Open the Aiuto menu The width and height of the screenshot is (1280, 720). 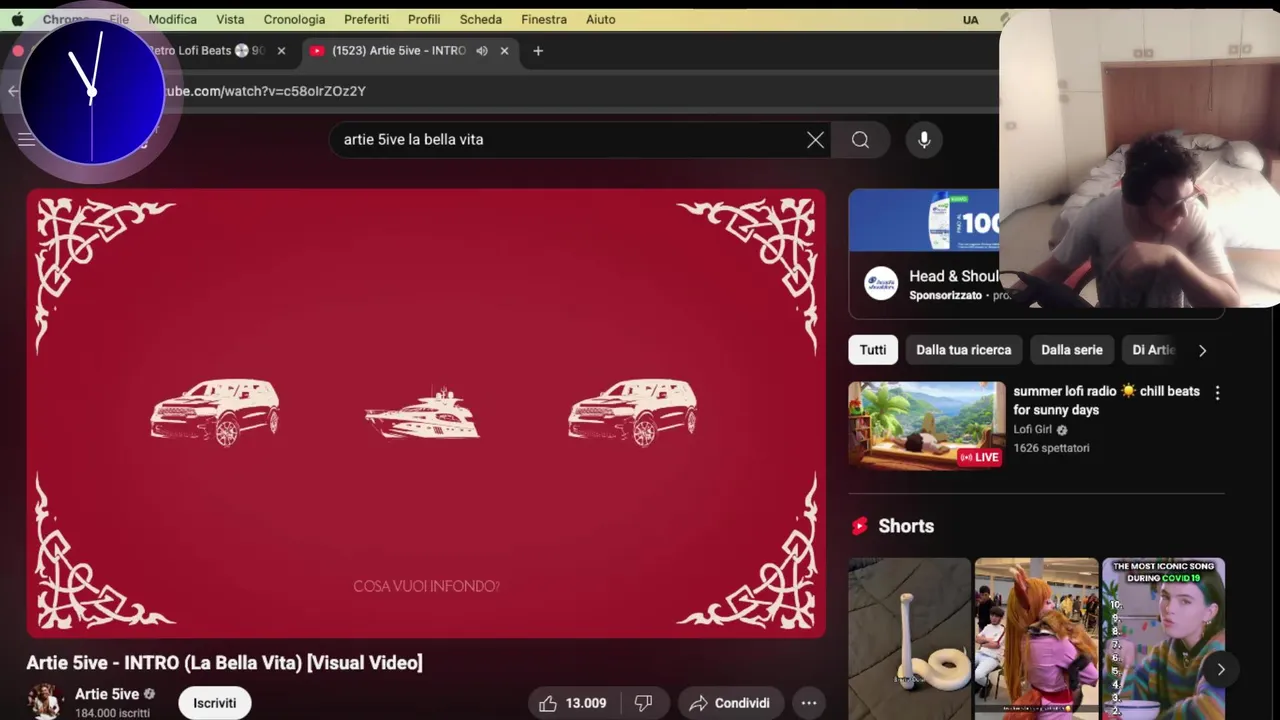coord(601,19)
